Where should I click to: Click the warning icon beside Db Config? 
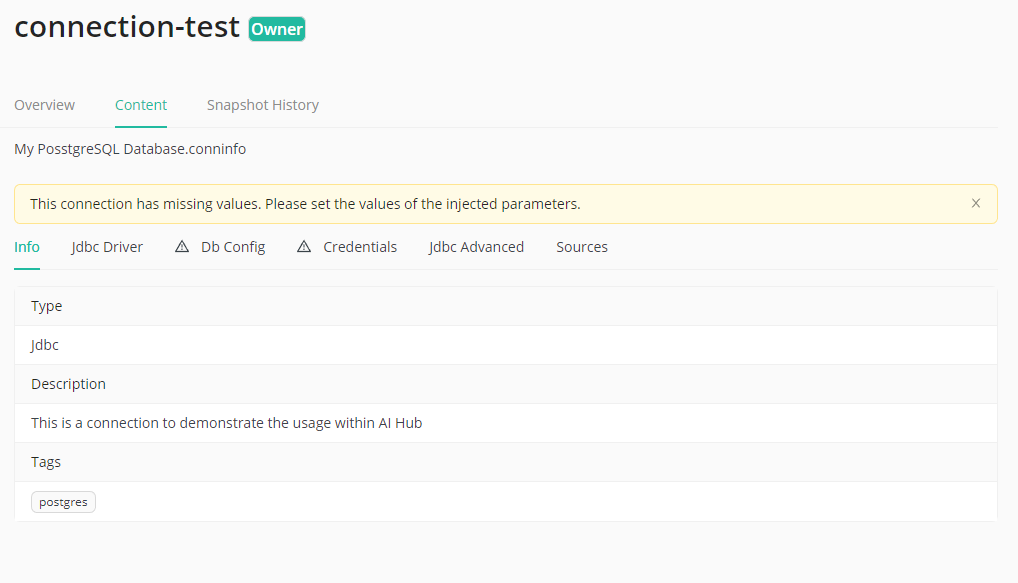182,247
